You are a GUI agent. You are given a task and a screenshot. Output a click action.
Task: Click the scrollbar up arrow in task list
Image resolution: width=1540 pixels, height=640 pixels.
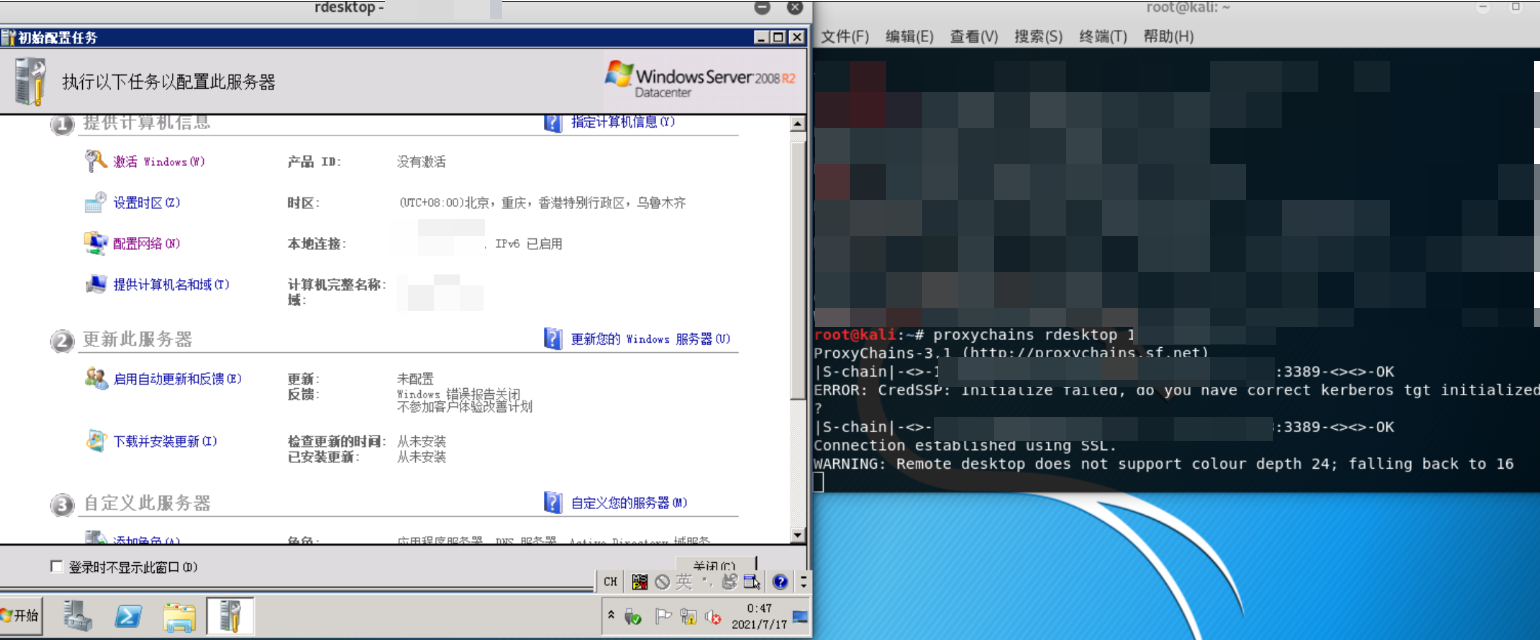[798, 124]
